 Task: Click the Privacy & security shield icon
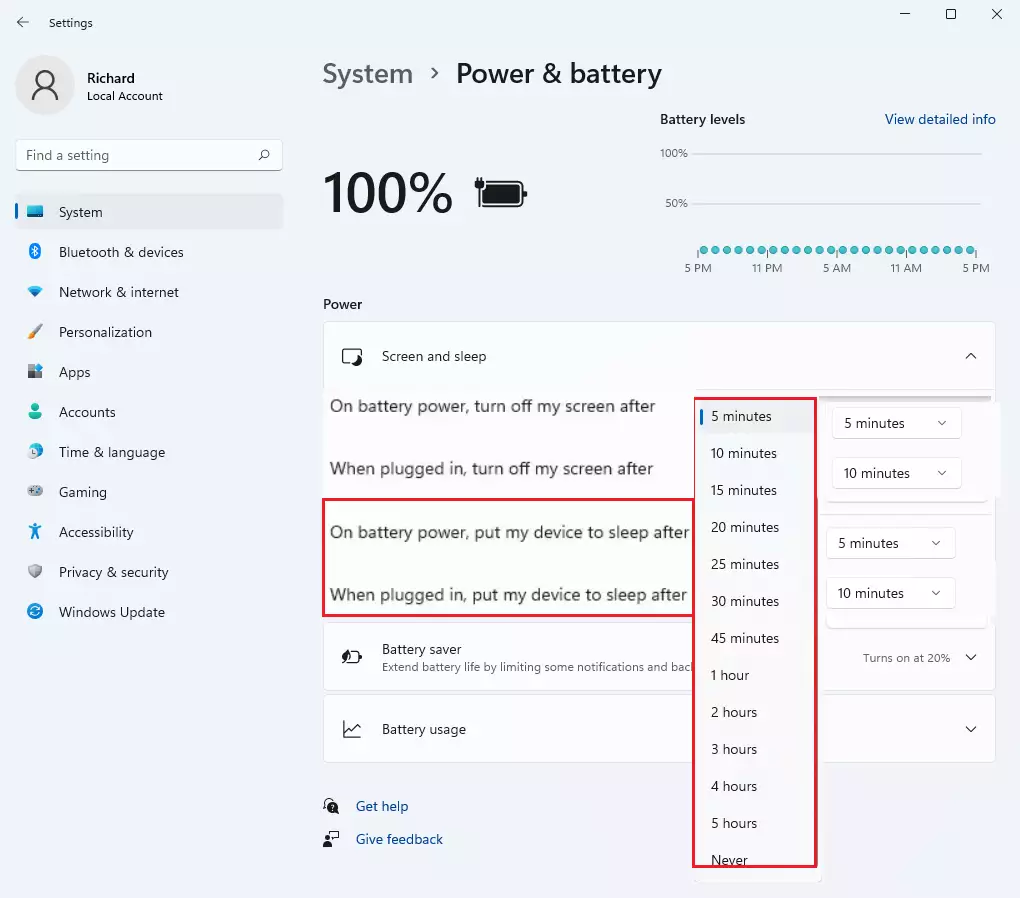[x=35, y=571]
